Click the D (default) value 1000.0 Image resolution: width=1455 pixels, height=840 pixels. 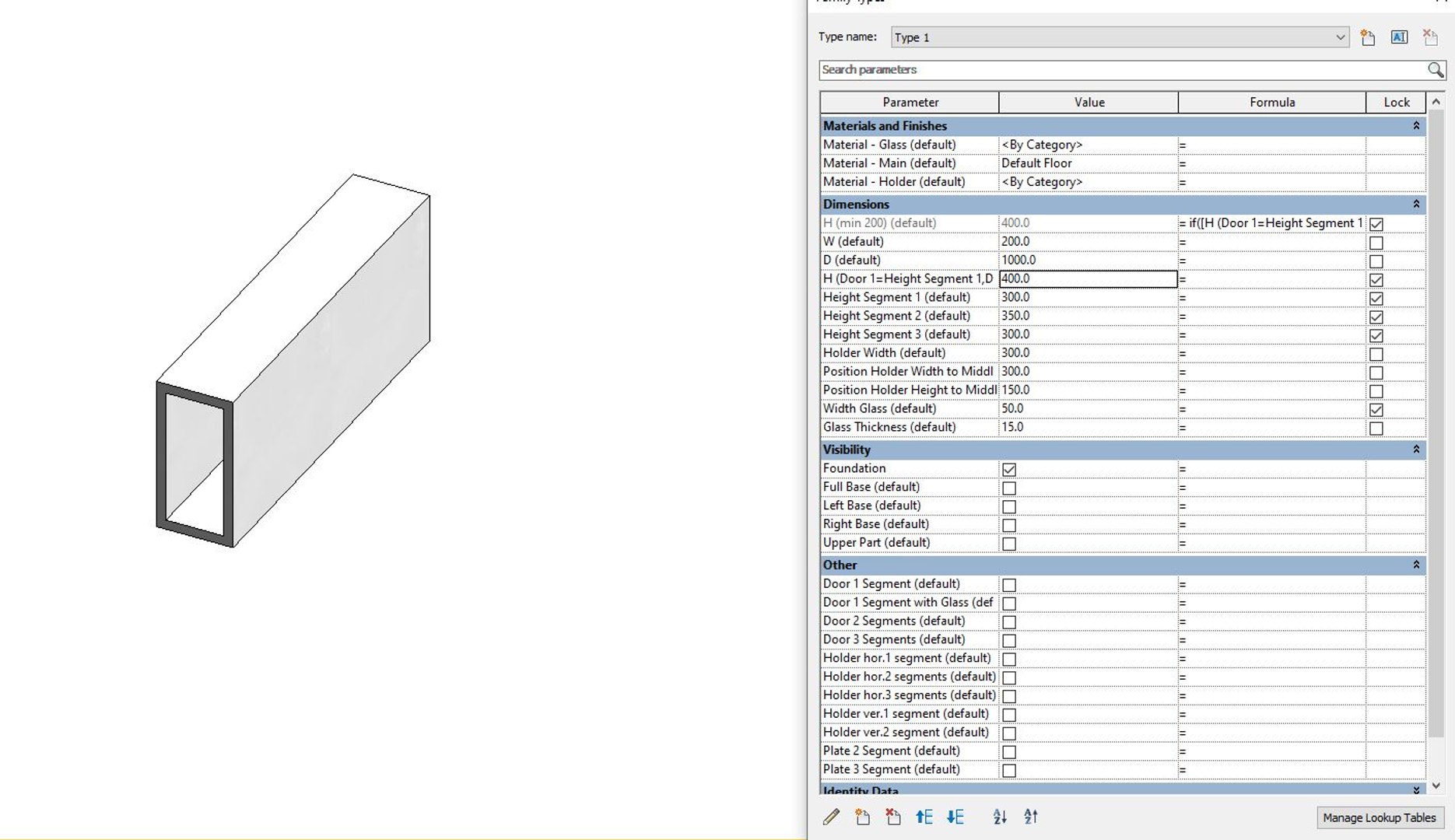coord(1089,261)
